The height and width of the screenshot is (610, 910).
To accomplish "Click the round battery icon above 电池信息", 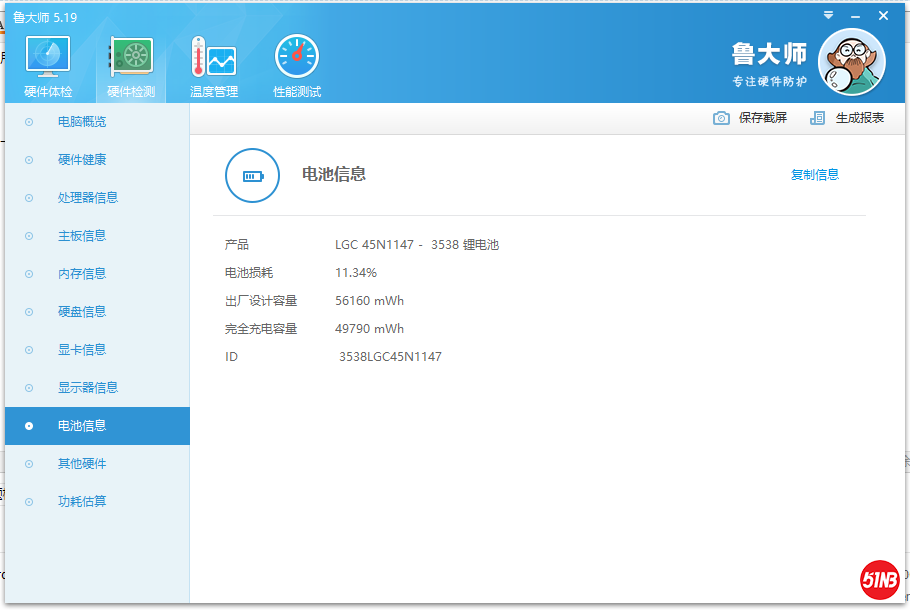I will [252, 175].
